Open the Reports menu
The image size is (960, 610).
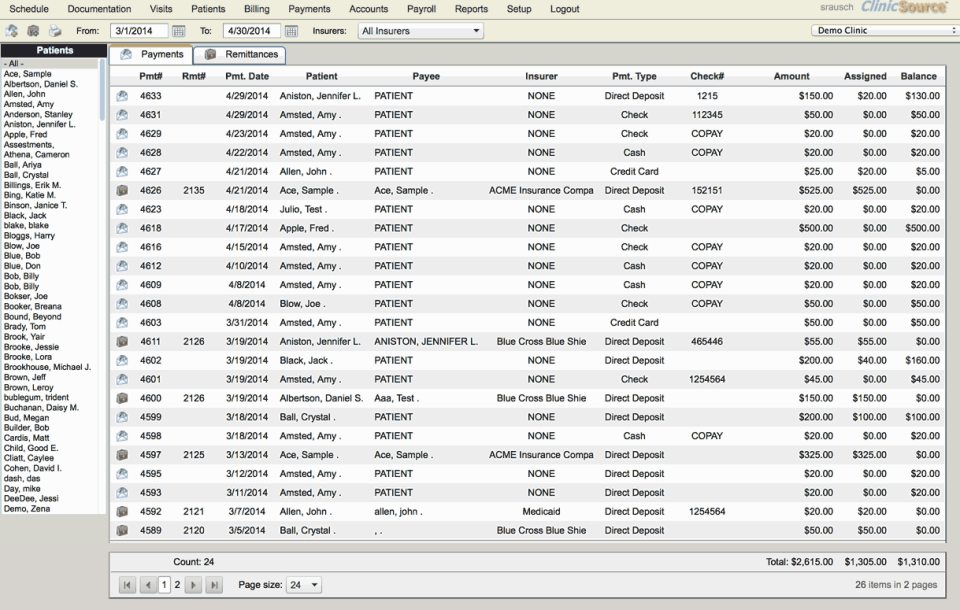tap(471, 9)
